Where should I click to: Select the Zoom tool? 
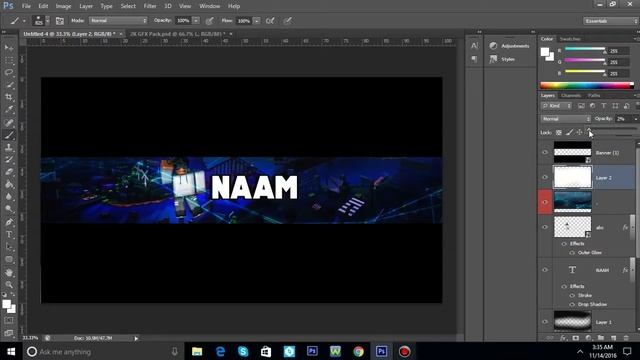tap(9, 284)
